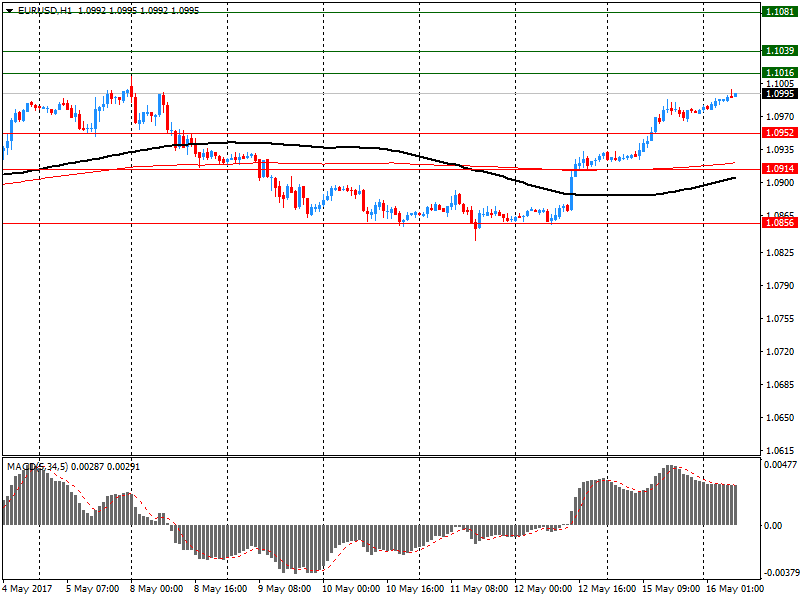Screen dimensions: 800x600
Task: Select the 1.0856 red level price label
Action: pyautogui.click(x=780, y=222)
